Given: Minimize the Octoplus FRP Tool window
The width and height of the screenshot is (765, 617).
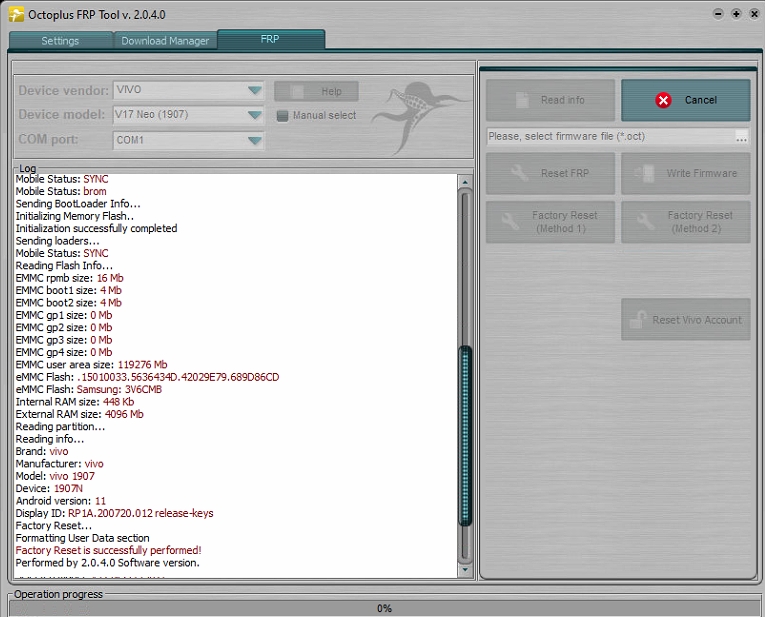Looking at the screenshot, I should click(x=718, y=14).
